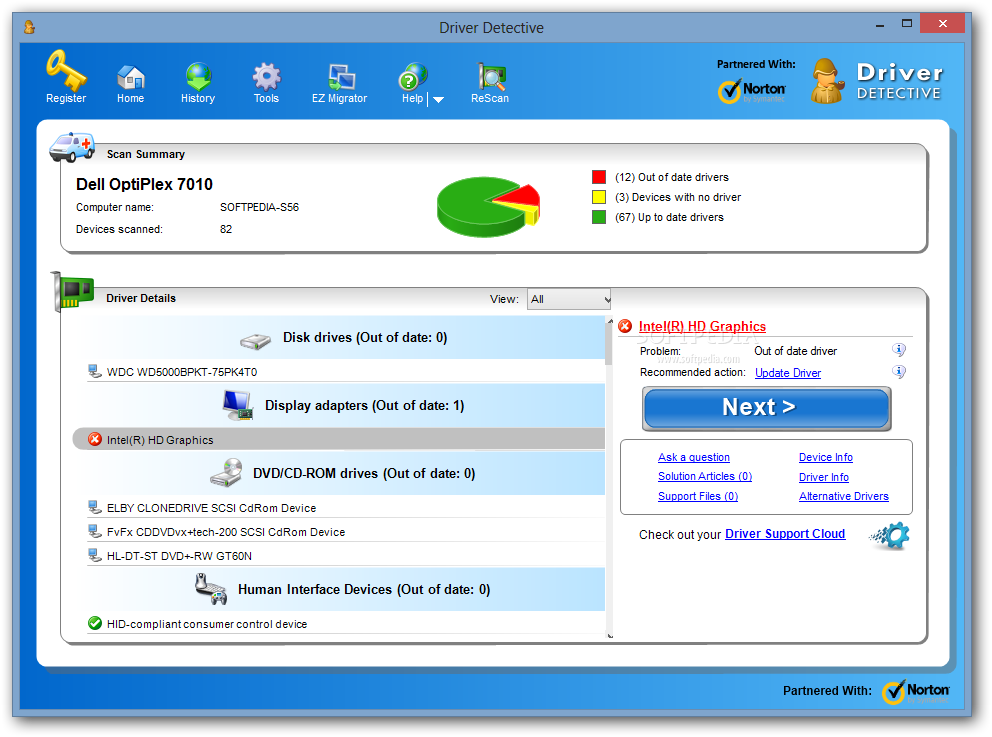Click Driver Detective detective logo
The image size is (992, 737).
827,81
